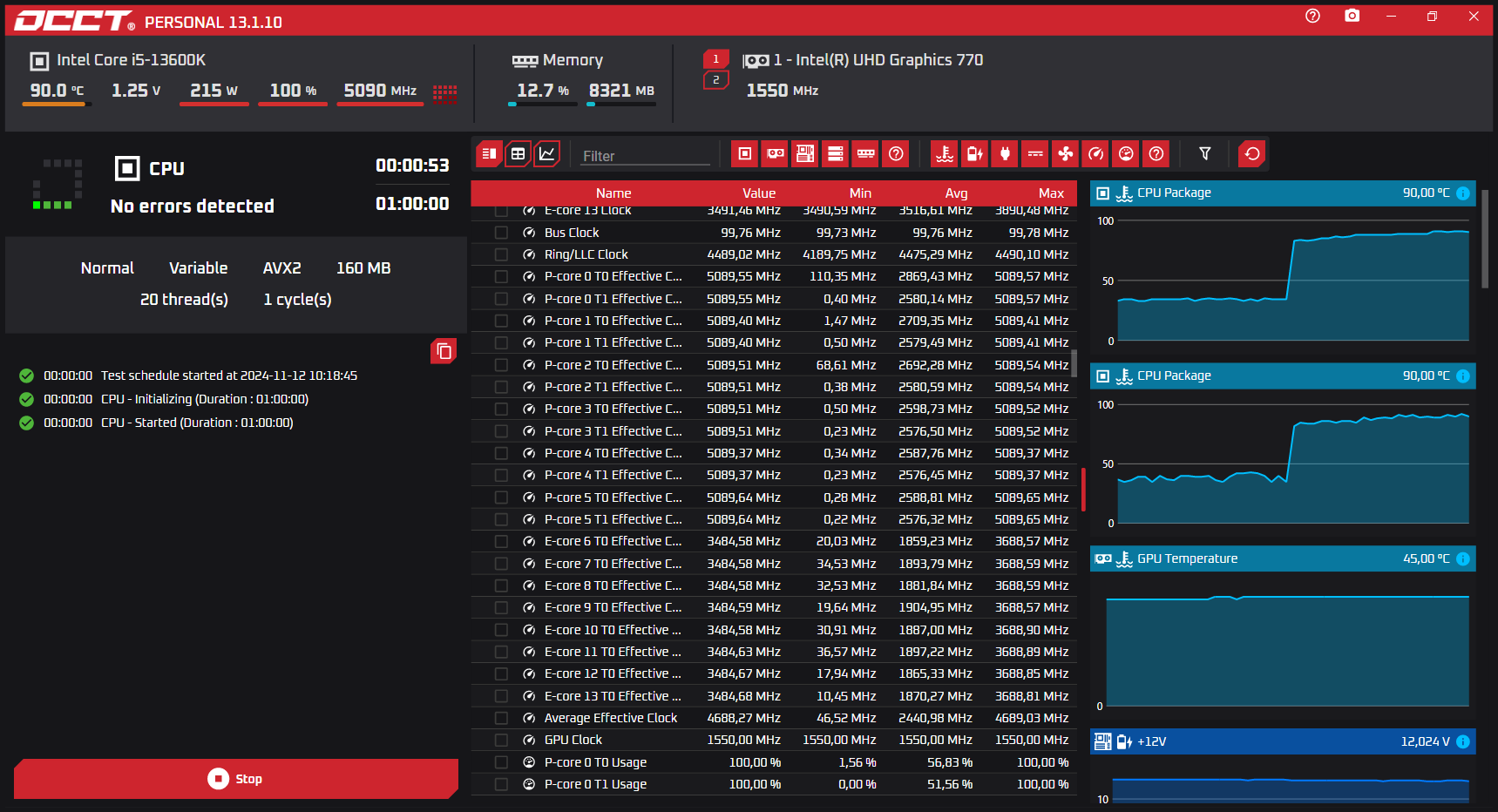Image resolution: width=1498 pixels, height=812 pixels.
Task: Toggle the storage drive sensor filter
Action: click(x=836, y=154)
